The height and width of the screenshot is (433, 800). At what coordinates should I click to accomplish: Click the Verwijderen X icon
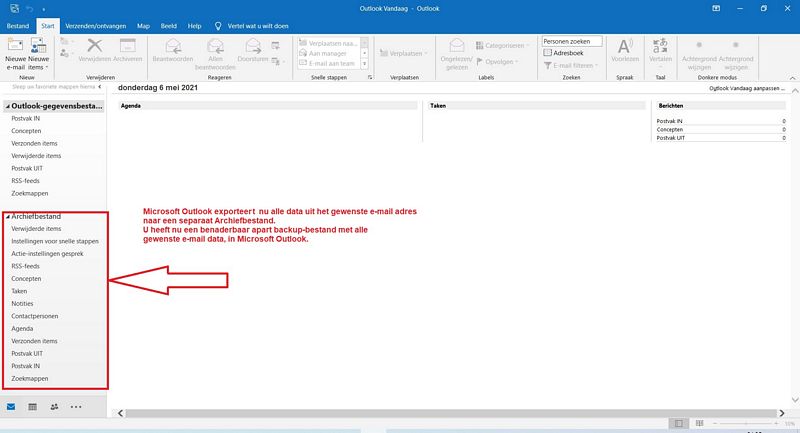click(x=94, y=45)
